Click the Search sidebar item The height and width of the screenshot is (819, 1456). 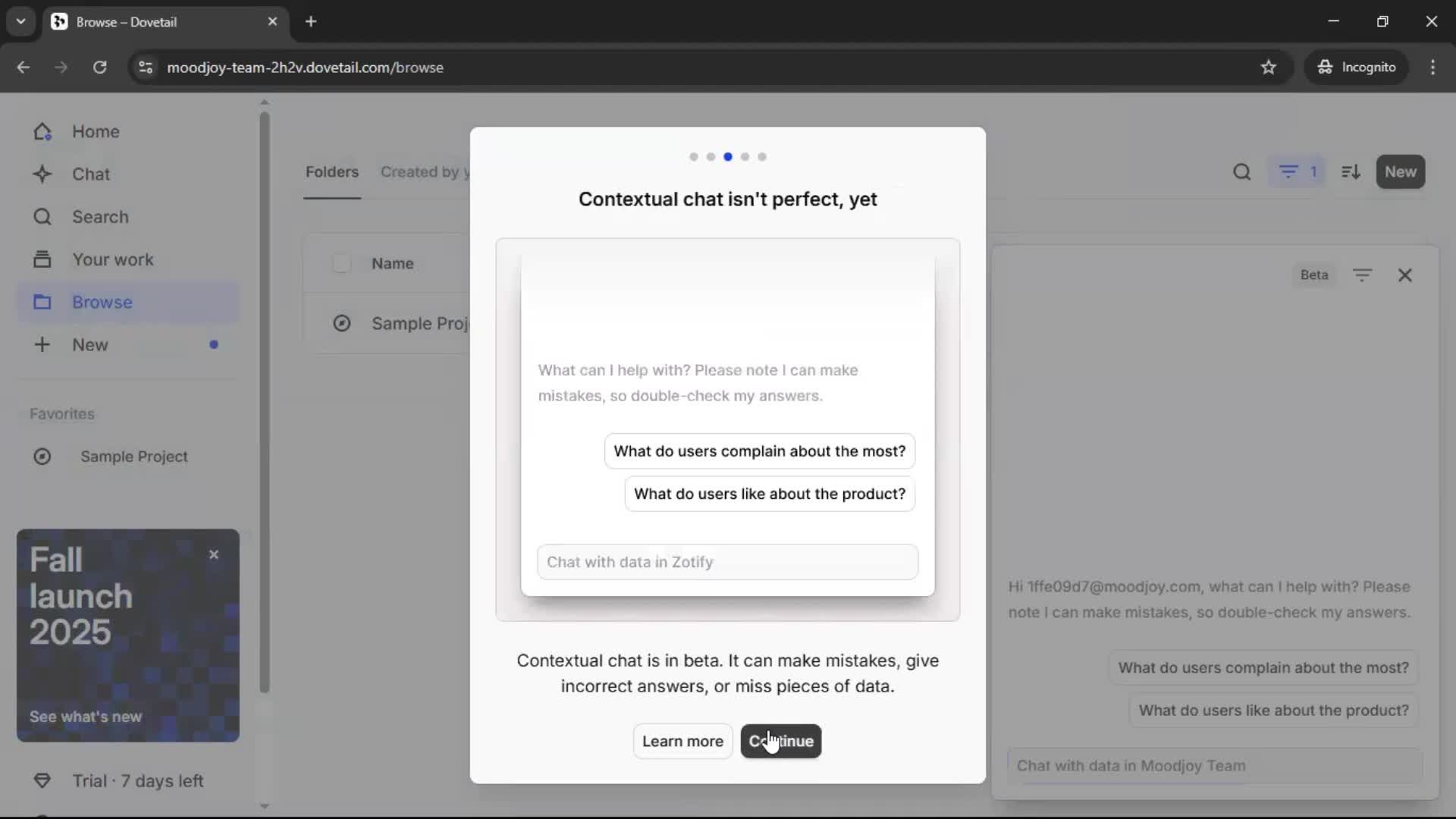99,217
